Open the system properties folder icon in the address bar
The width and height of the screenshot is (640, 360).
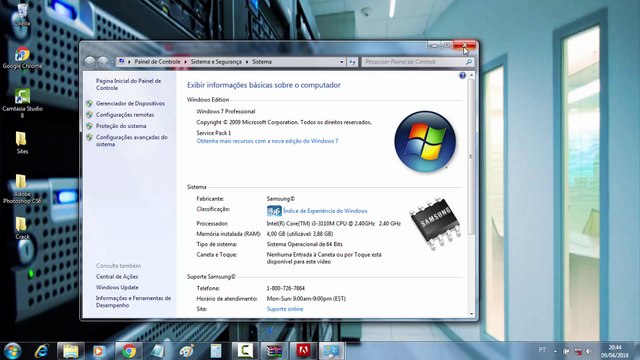[121, 62]
